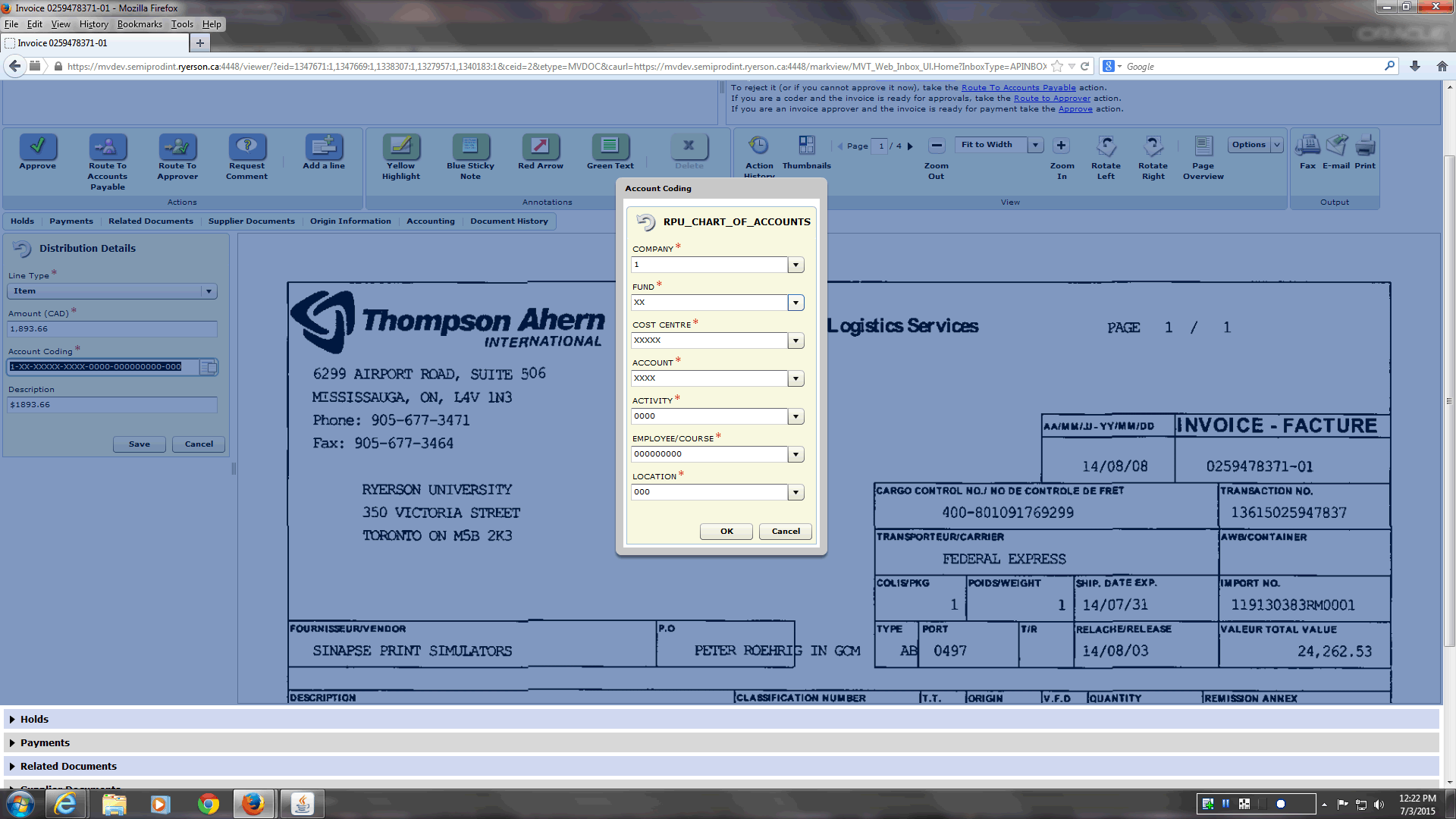1456x819 pixels.
Task: Follow the Route to Approver link
Action: (x=1052, y=99)
